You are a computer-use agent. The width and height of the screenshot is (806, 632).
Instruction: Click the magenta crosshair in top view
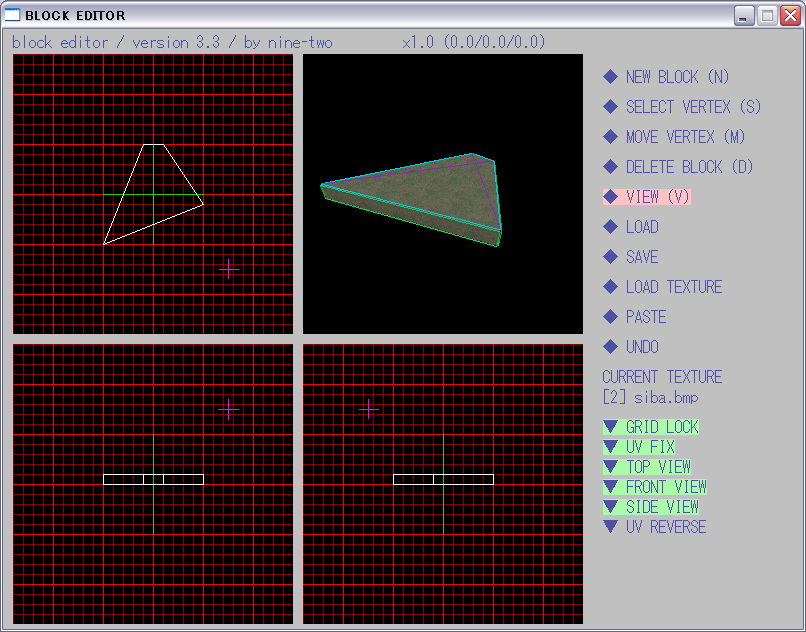(229, 269)
